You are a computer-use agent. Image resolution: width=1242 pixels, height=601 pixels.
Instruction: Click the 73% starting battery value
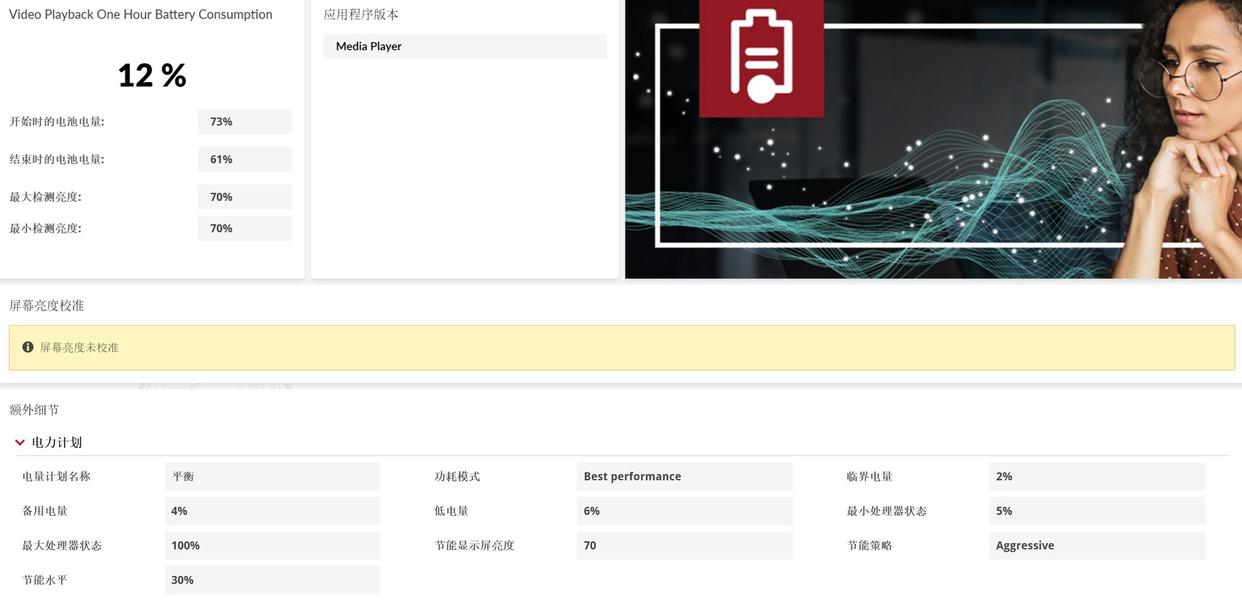245,122
